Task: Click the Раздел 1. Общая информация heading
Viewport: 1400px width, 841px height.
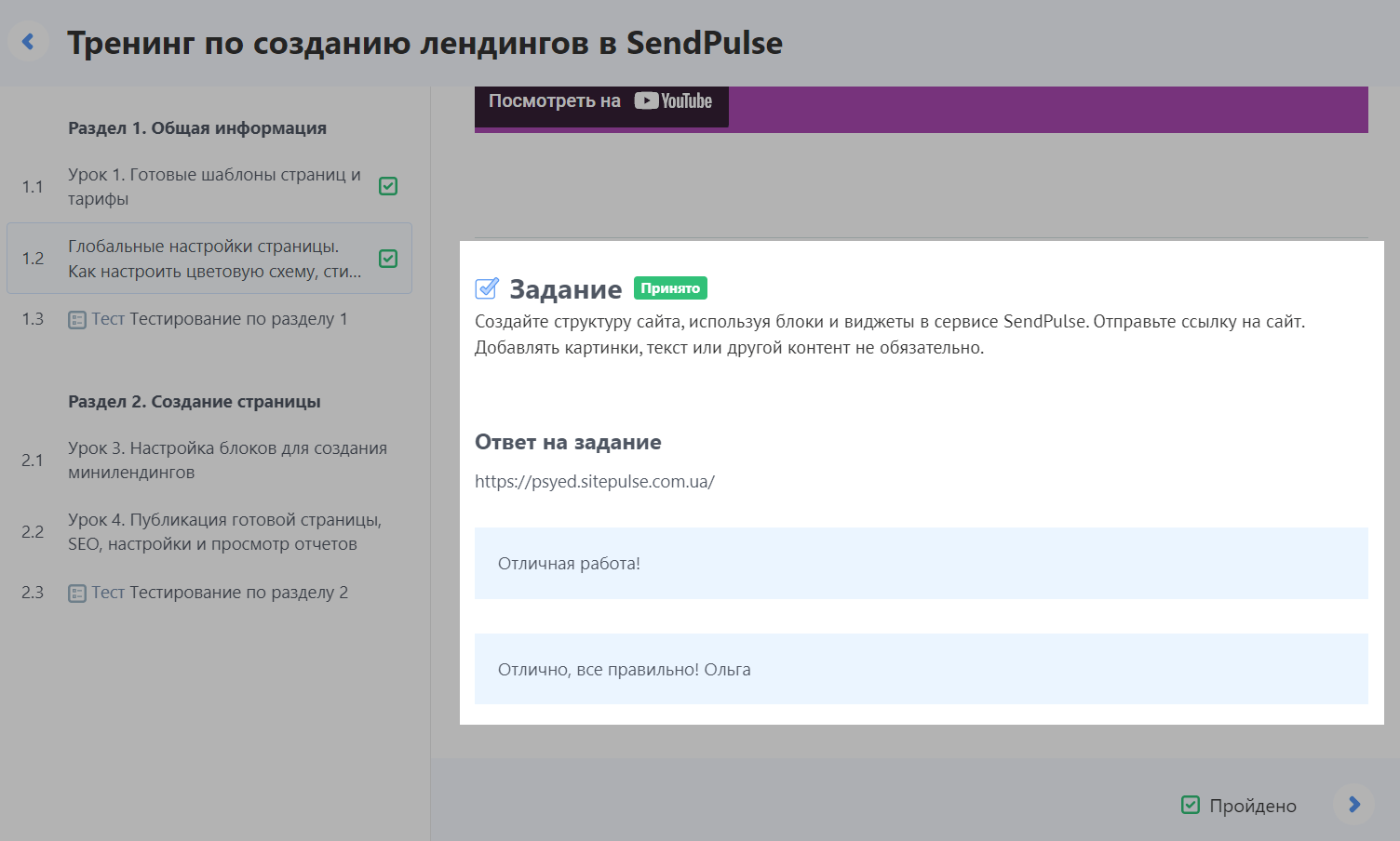Action: pyautogui.click(x=197, y=128)
